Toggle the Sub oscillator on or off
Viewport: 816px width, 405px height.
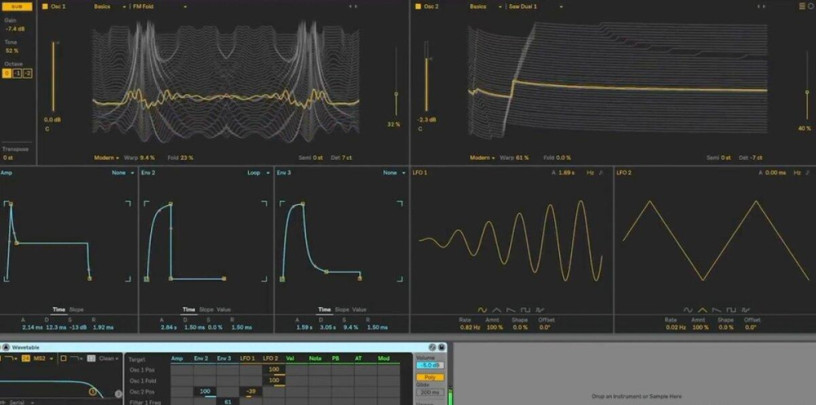(17, 7)
